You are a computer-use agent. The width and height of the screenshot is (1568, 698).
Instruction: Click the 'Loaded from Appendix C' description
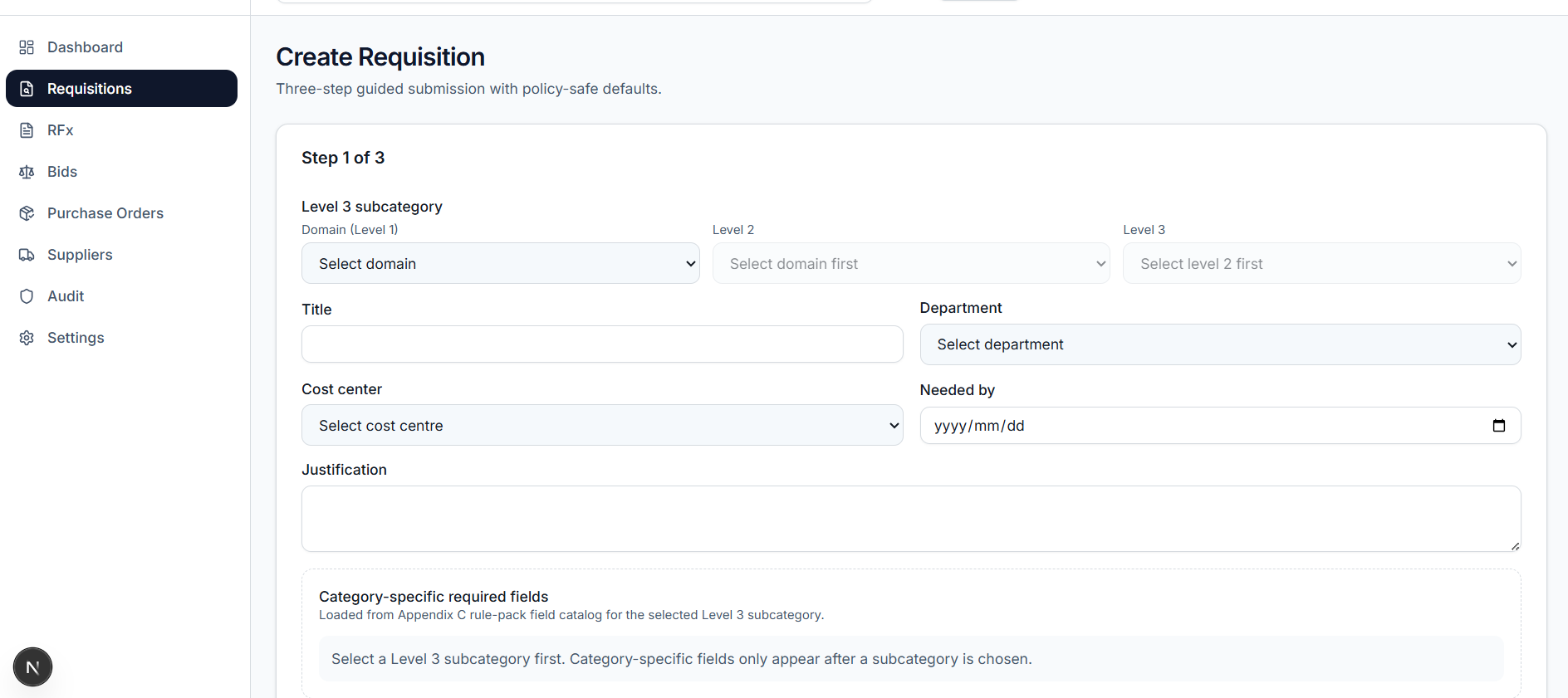pos(571,615)
